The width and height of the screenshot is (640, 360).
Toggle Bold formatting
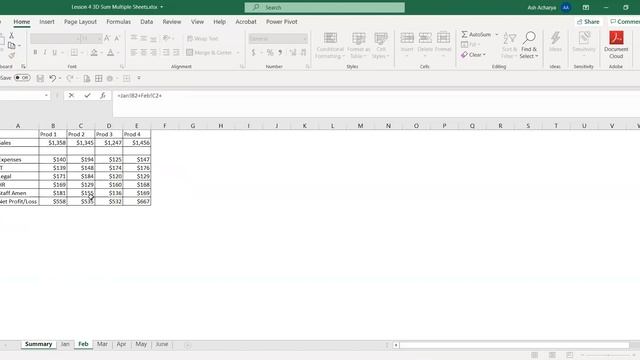point(36,52)
